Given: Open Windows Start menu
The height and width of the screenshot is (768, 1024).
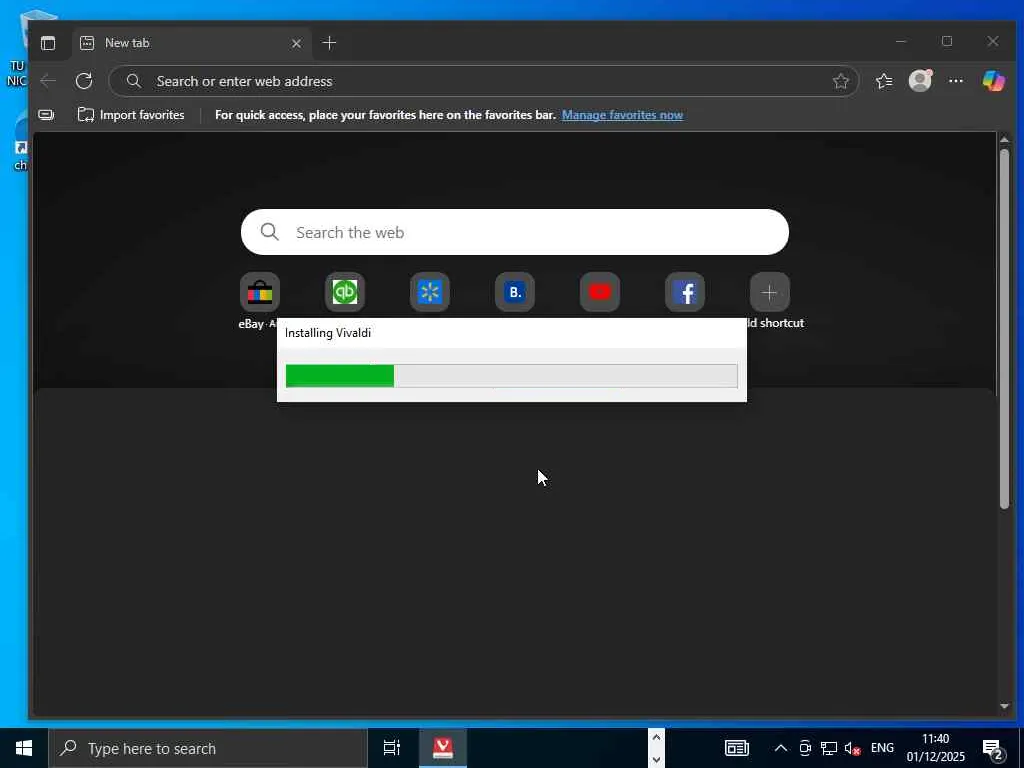Looking at the screenshot, I should tap(24, 748).
